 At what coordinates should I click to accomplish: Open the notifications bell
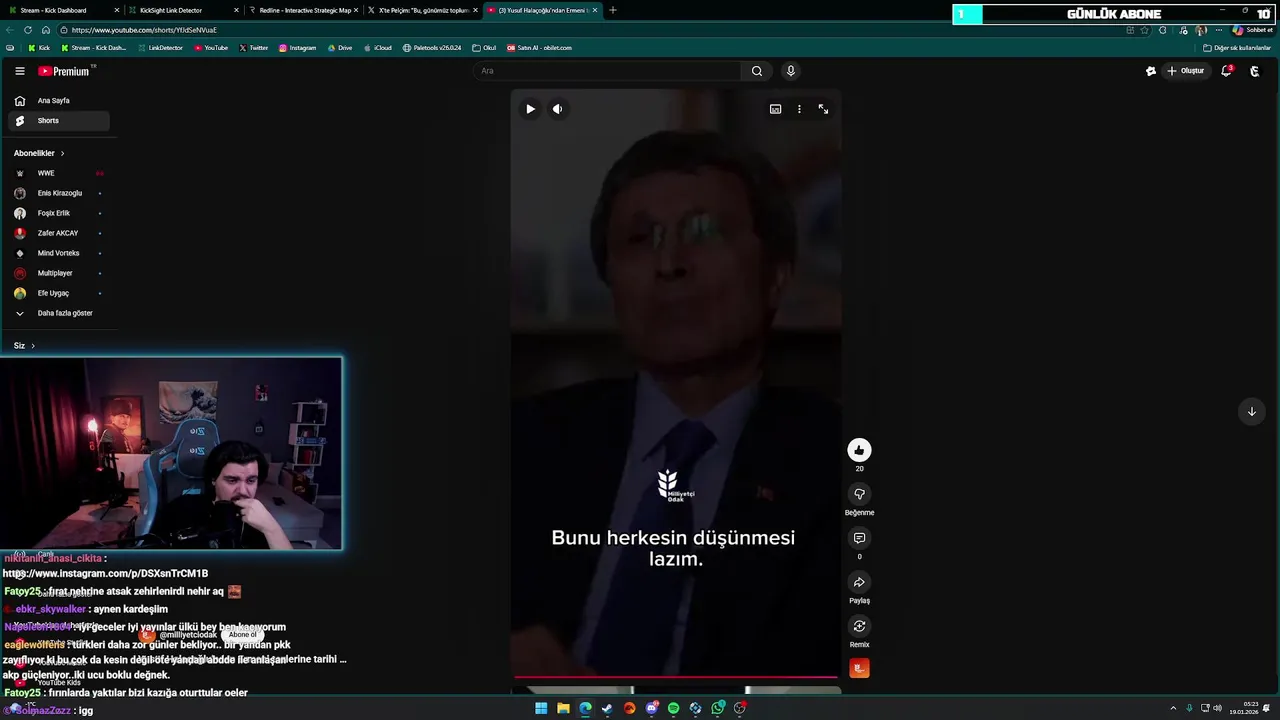(1226, 71)
